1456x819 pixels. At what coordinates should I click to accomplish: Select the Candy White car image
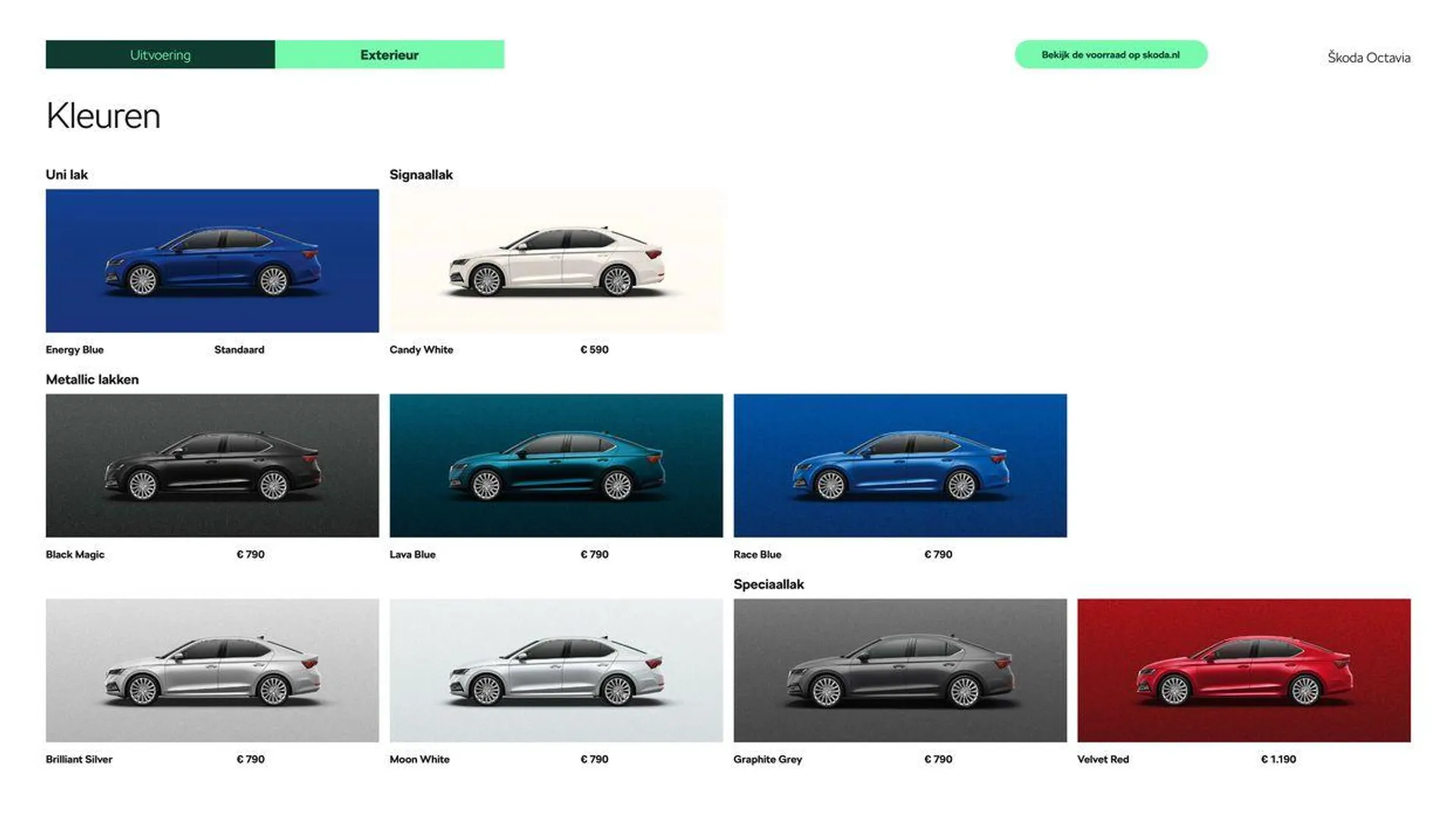556,261
